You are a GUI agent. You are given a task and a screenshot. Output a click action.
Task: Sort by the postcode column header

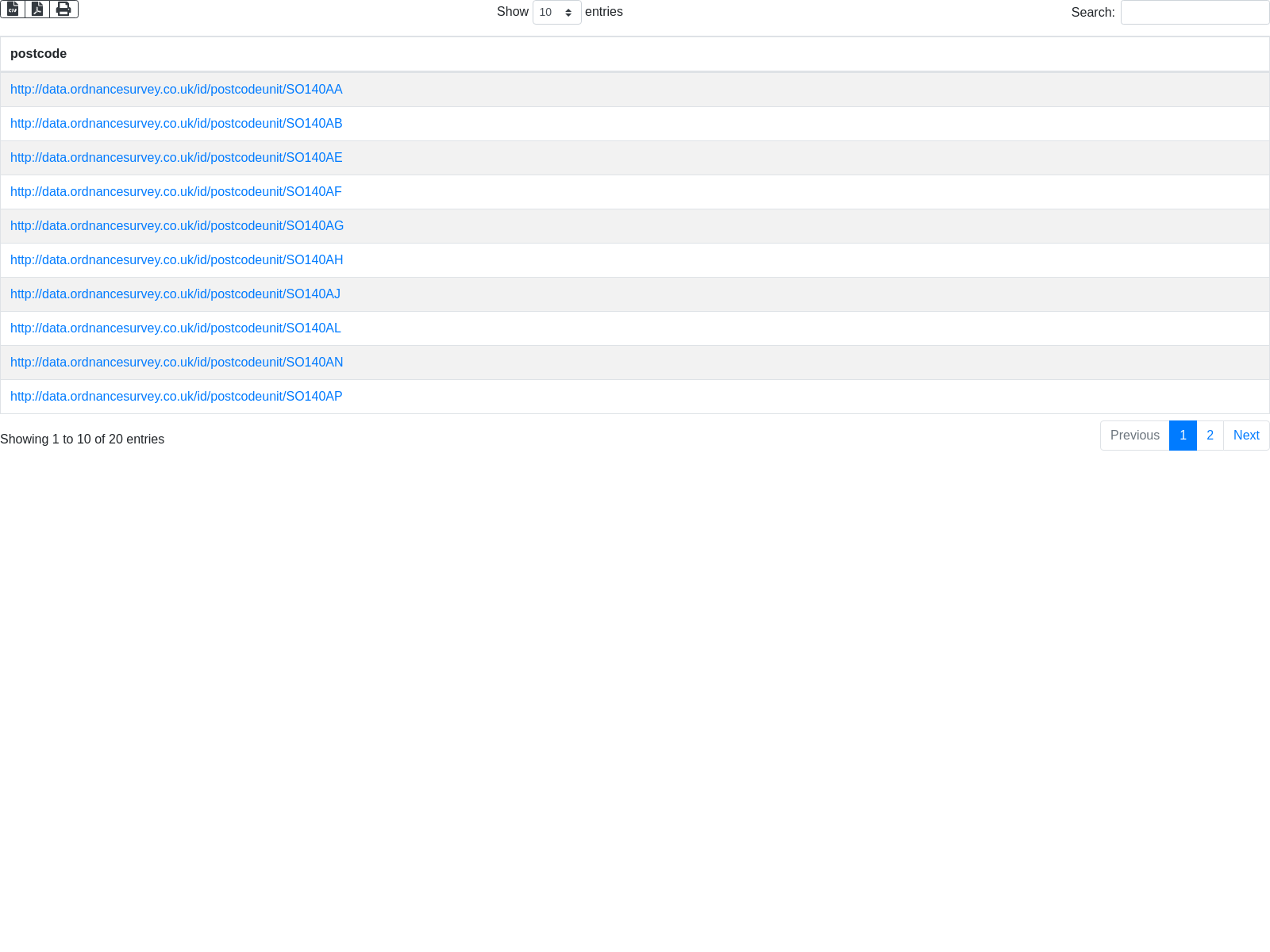(38, 54)
